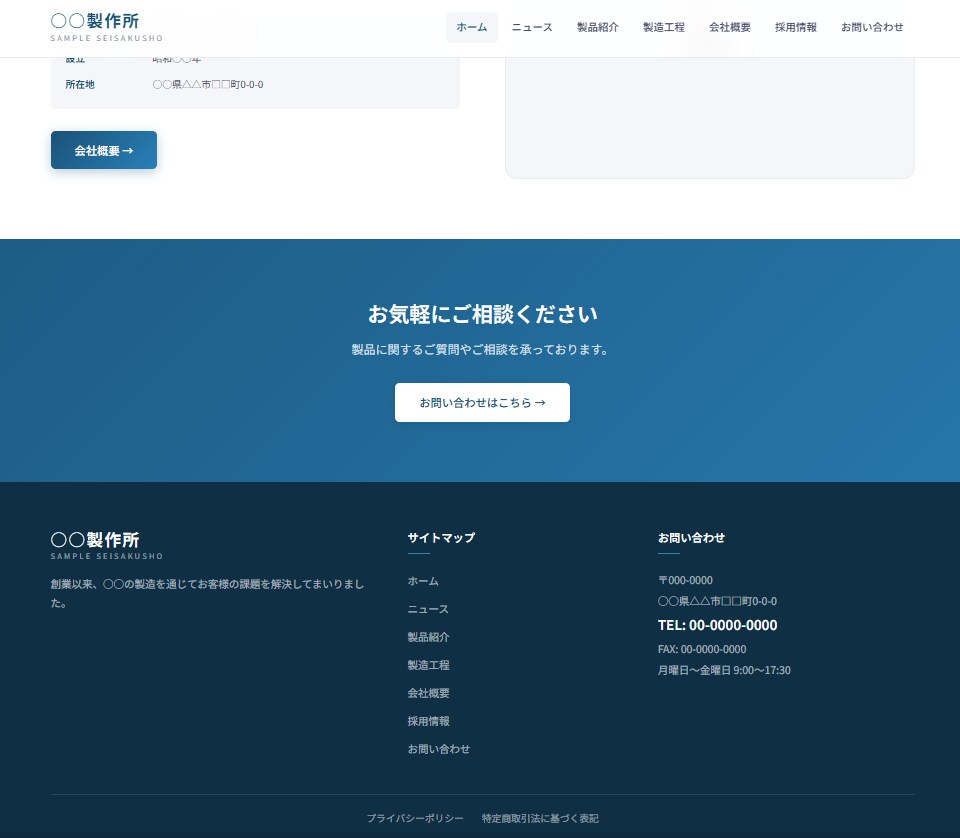Click the footer address ○○県△△市□□町0-0-0
The width and height of the screenshot is (960, 838).
point(718,601)
